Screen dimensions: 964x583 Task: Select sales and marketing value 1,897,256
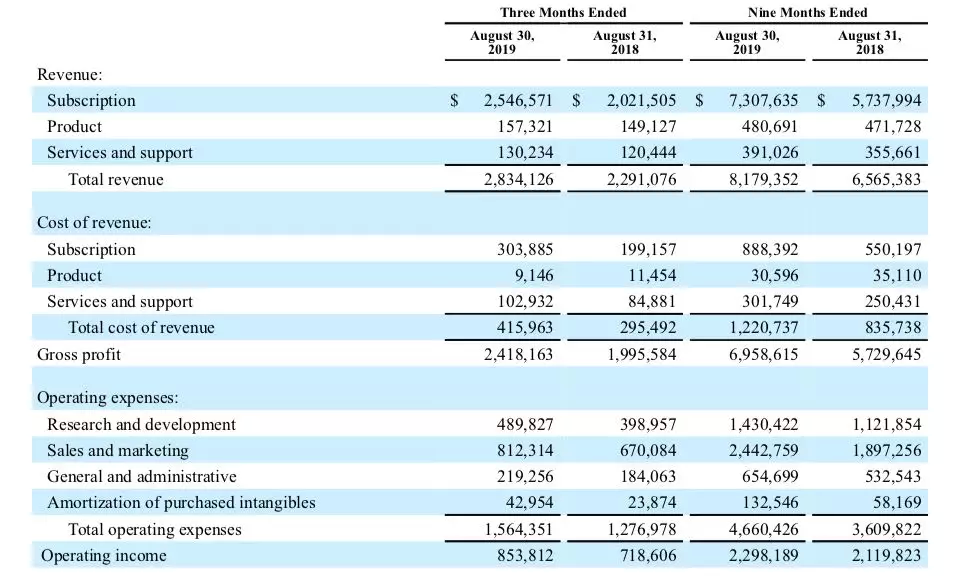[x=887, y=451]
